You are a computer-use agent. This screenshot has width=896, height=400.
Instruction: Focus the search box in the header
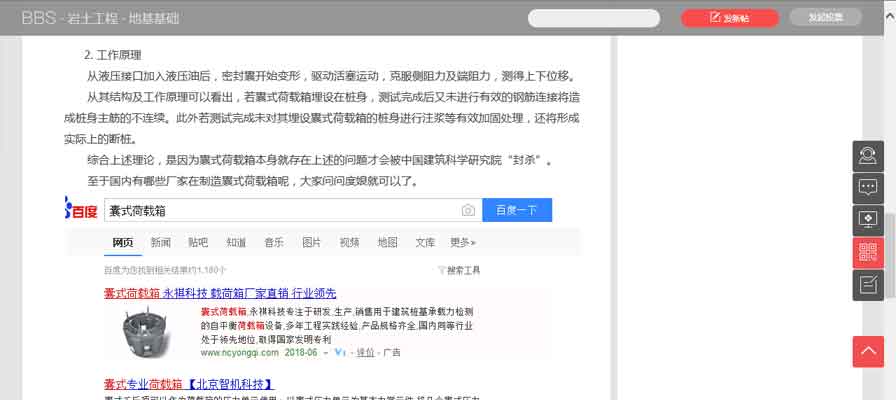point(594,18)
